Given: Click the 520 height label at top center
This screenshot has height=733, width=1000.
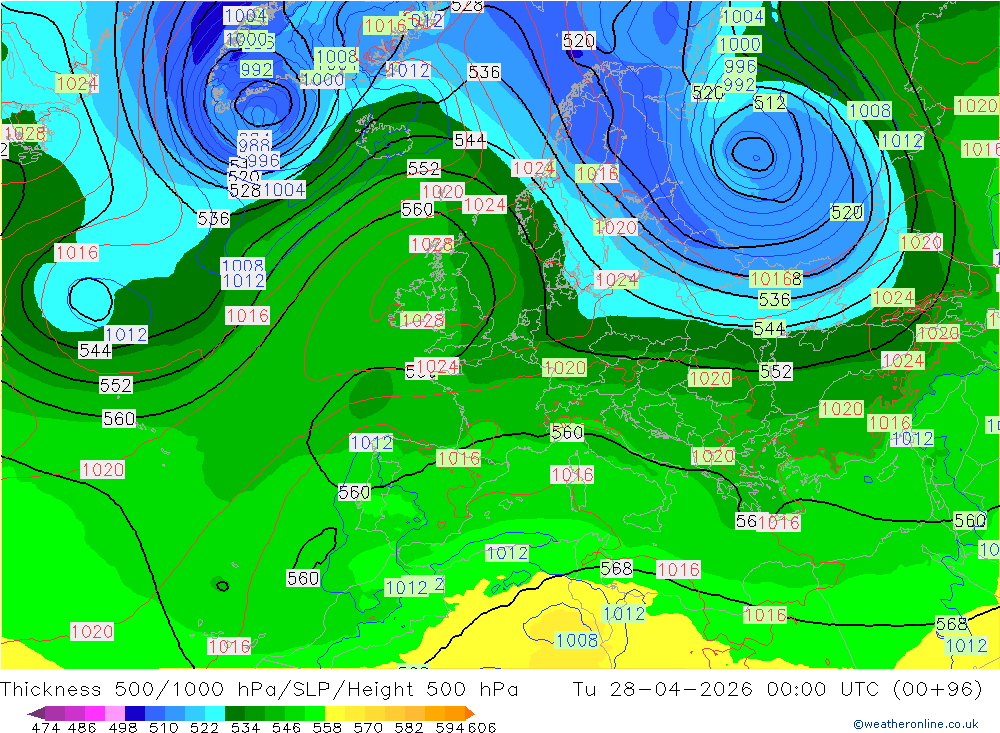Looking at the screenshot, I should [x=578, y=41].
